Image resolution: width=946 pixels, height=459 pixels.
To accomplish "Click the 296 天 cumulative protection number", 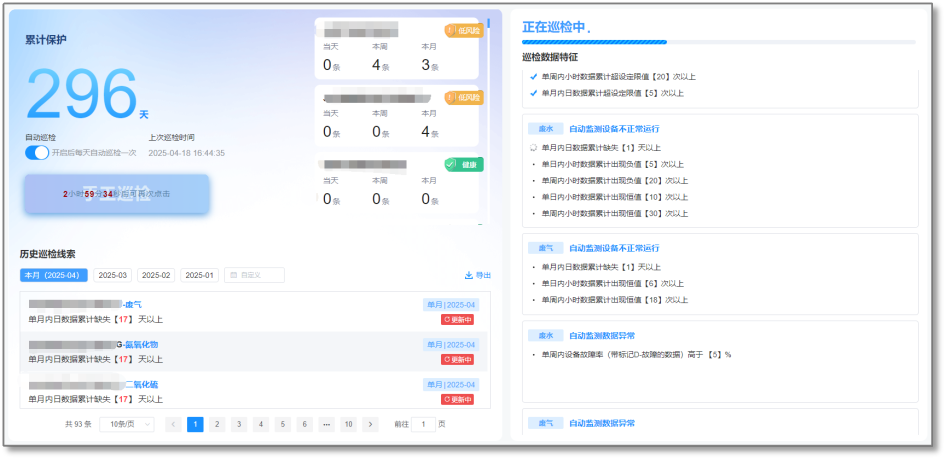I will tap(86, 94).
